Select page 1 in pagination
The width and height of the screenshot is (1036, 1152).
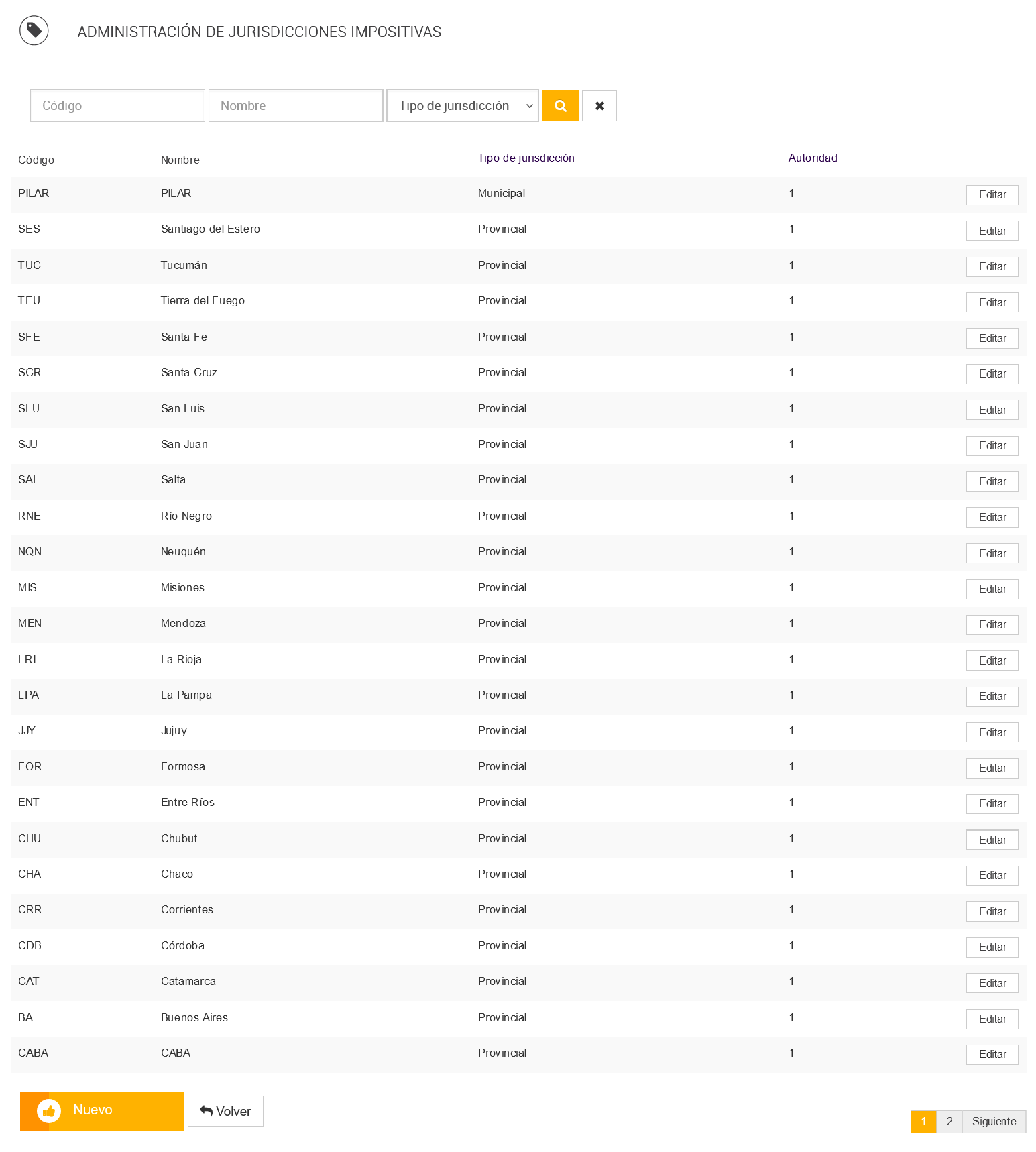pyautogui.click(x=923, y=1121)
